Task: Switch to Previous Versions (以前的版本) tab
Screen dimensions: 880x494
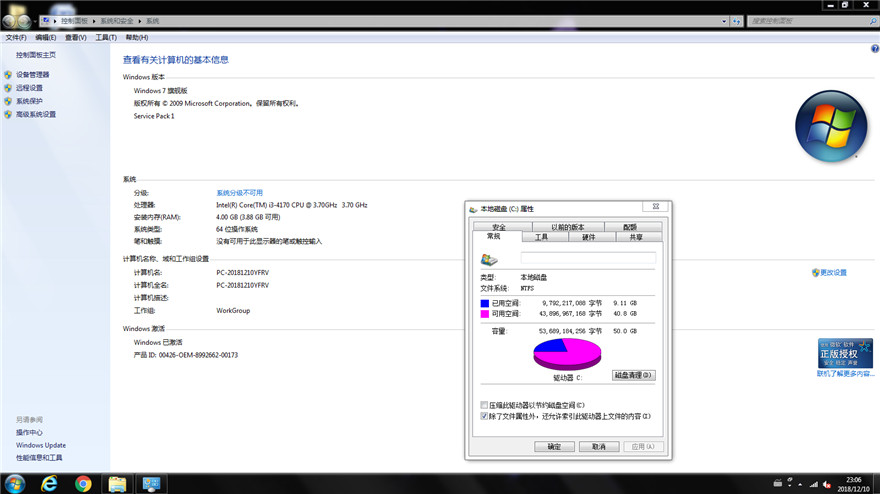Action: tap(568, 227)
